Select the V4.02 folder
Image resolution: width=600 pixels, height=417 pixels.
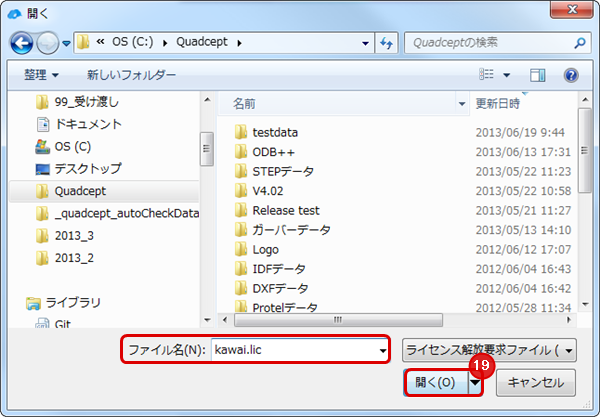268,191
